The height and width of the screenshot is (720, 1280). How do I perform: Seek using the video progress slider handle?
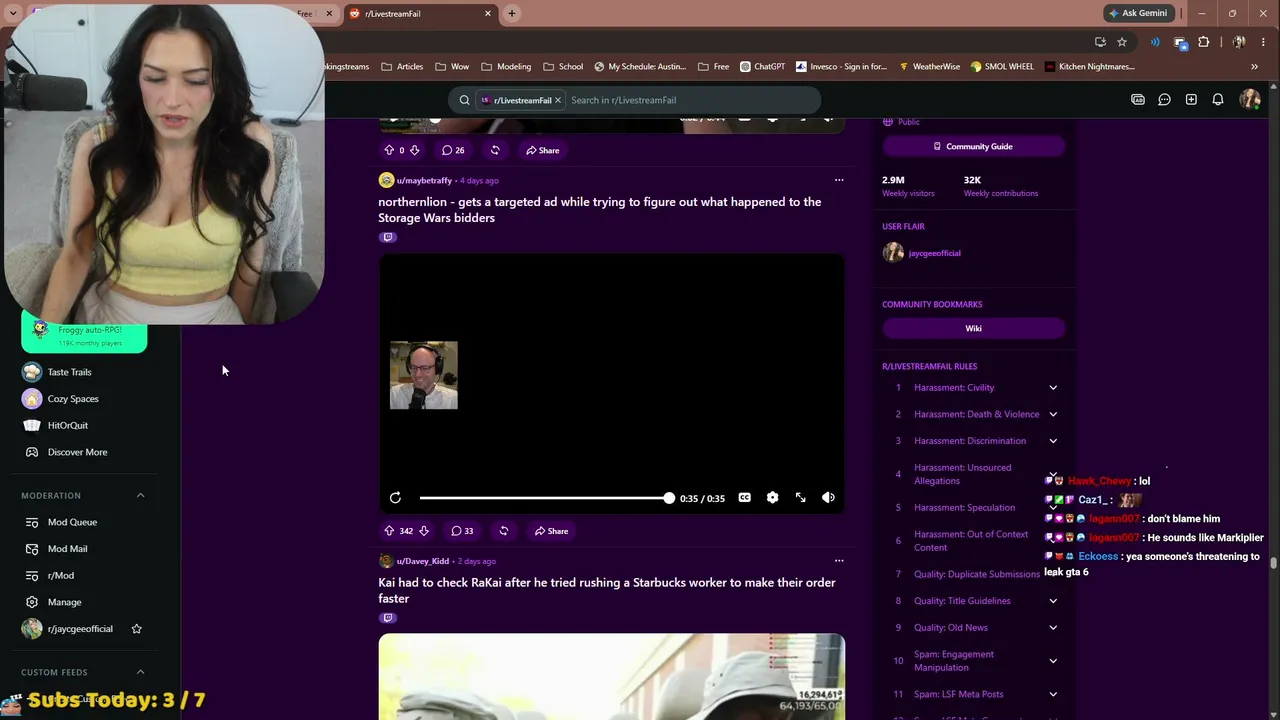(x=668, y=498)
